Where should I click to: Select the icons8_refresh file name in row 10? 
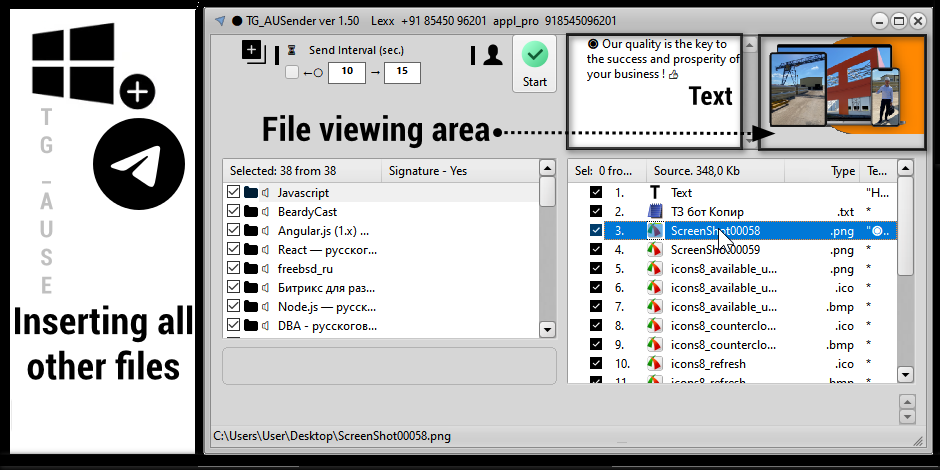[x=708, y=363]
